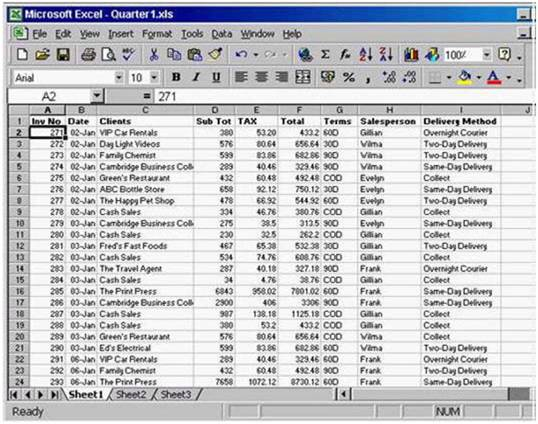538x424 pixels.
Task: Sort descending Z to A
Action: (x=386, y=55)
